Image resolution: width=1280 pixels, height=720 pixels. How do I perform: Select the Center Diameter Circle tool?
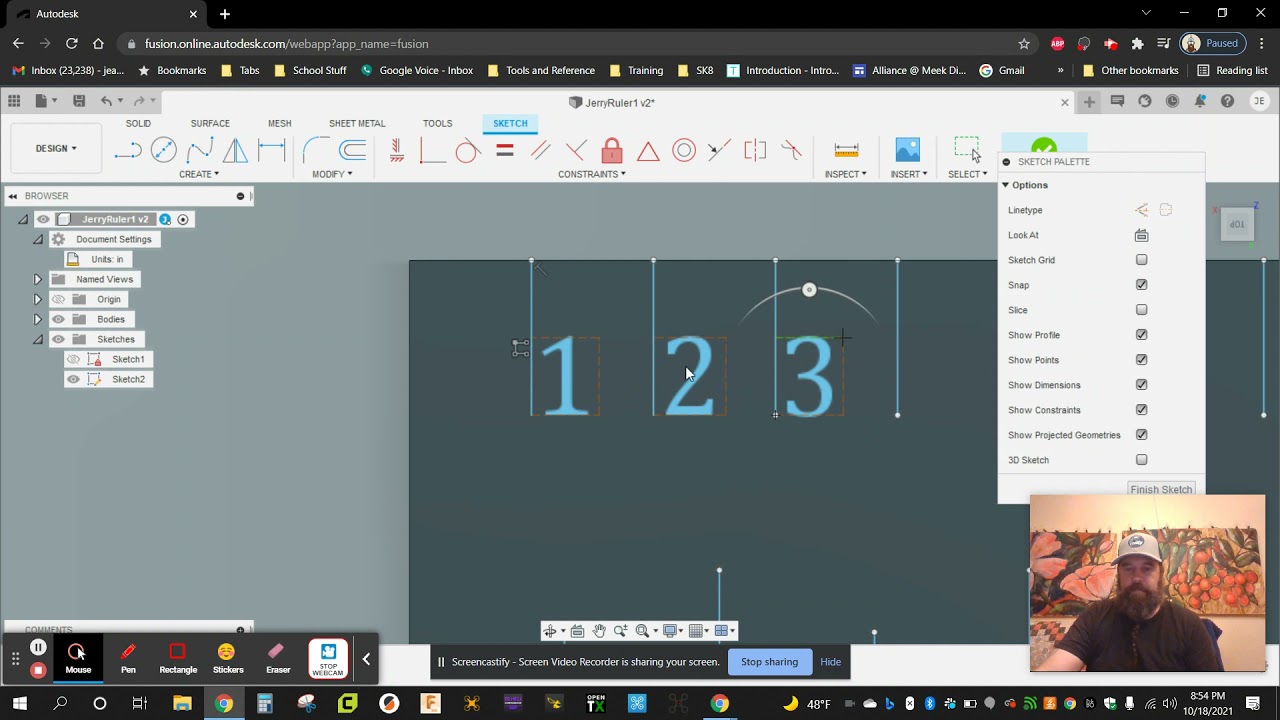(x=164, y=151)
